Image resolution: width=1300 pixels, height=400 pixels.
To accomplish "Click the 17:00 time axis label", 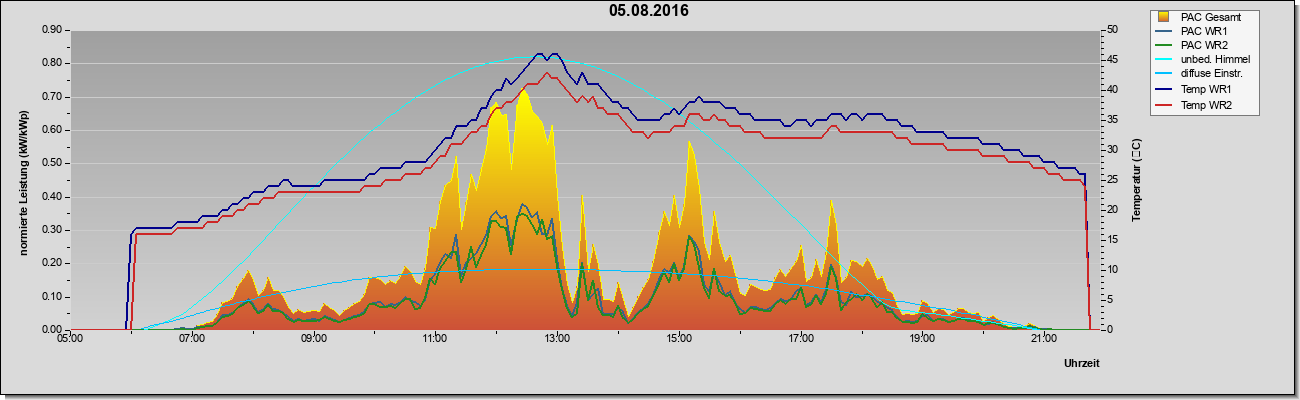I will point(800,339).
